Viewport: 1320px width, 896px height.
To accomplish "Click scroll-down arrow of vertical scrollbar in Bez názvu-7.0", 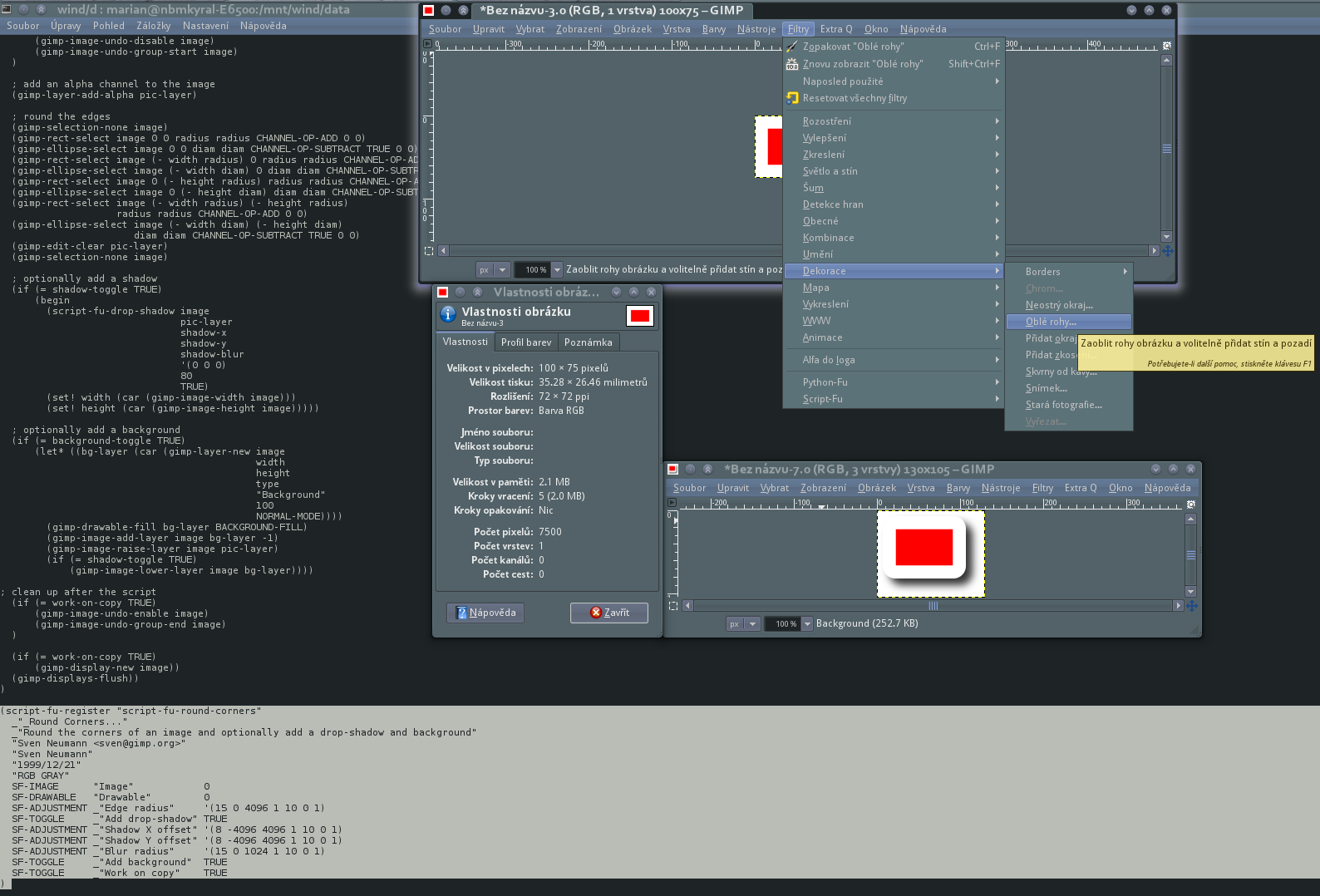I will (1191, 592).
